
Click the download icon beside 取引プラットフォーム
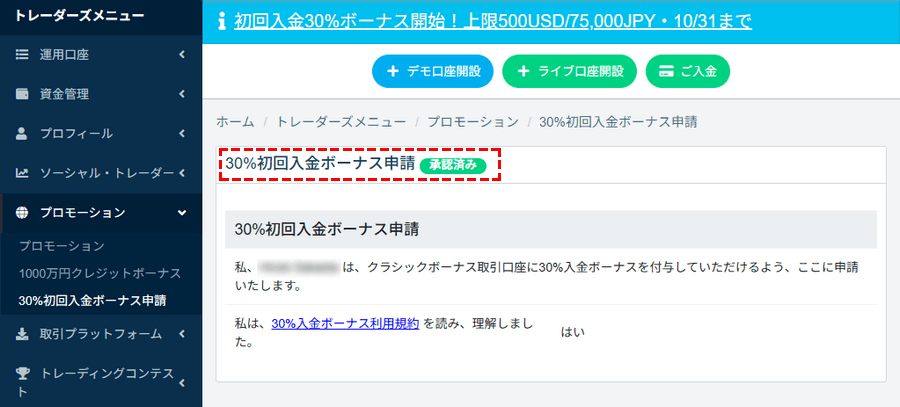pyautogui.click(x=22, y=334)
